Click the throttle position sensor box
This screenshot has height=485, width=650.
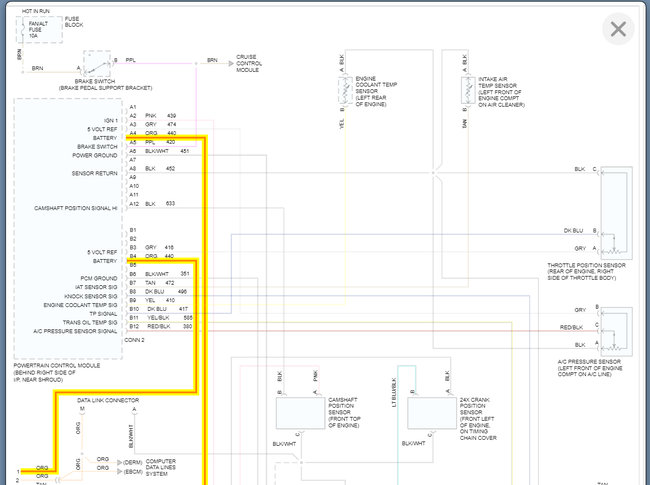pos(612,212)
